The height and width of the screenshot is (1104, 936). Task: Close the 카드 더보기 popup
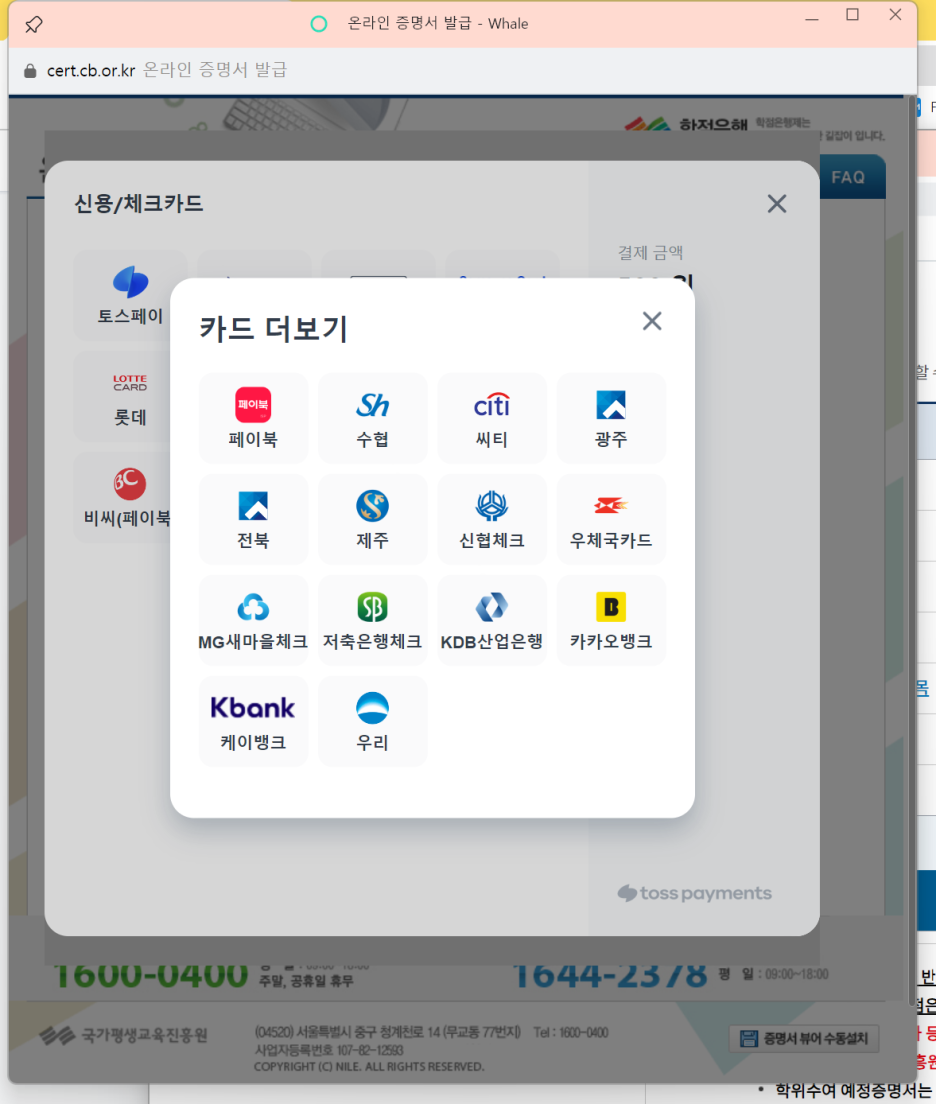coord(652,321)
